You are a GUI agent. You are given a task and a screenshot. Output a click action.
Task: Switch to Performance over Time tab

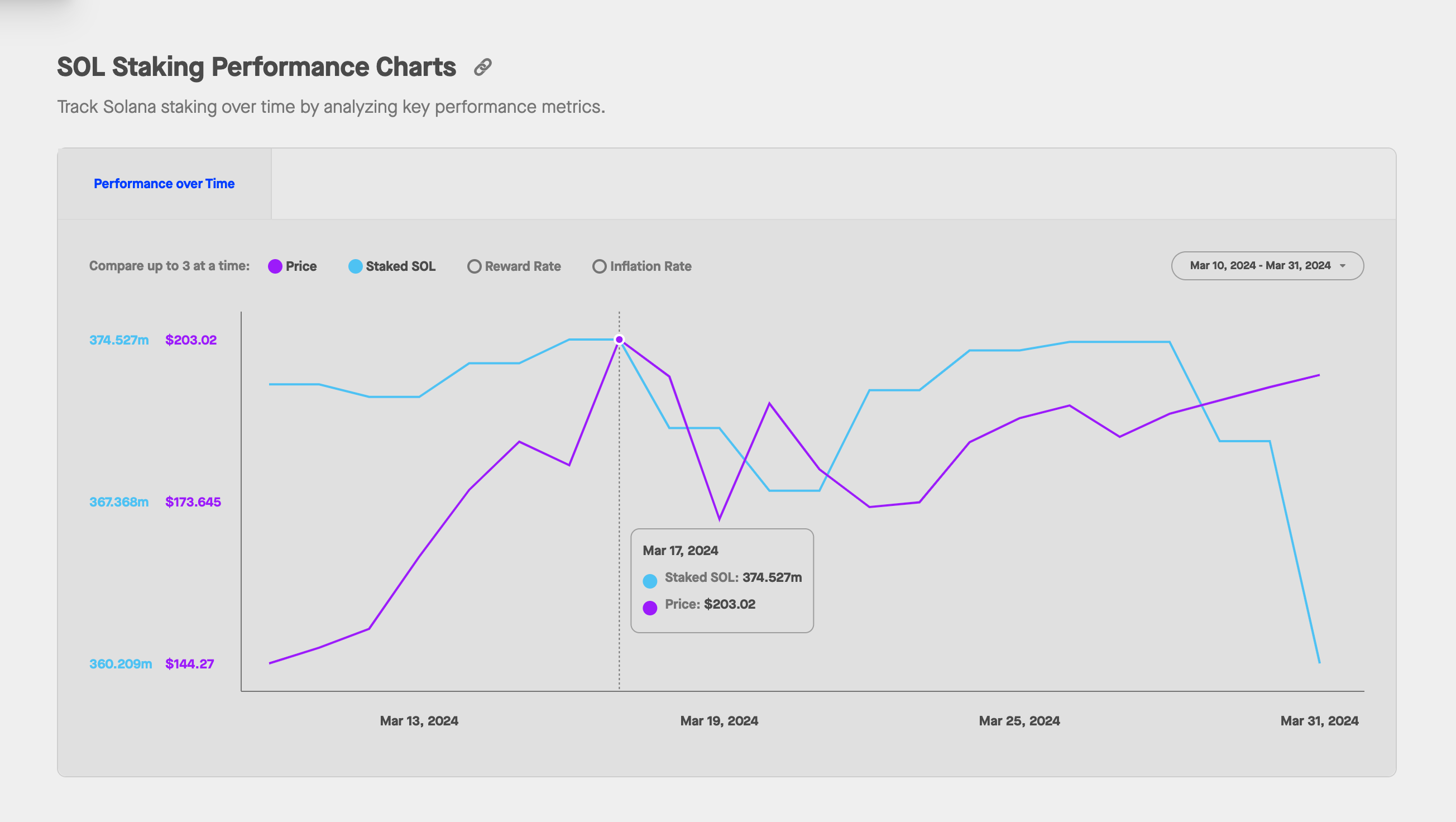[164, 184]
